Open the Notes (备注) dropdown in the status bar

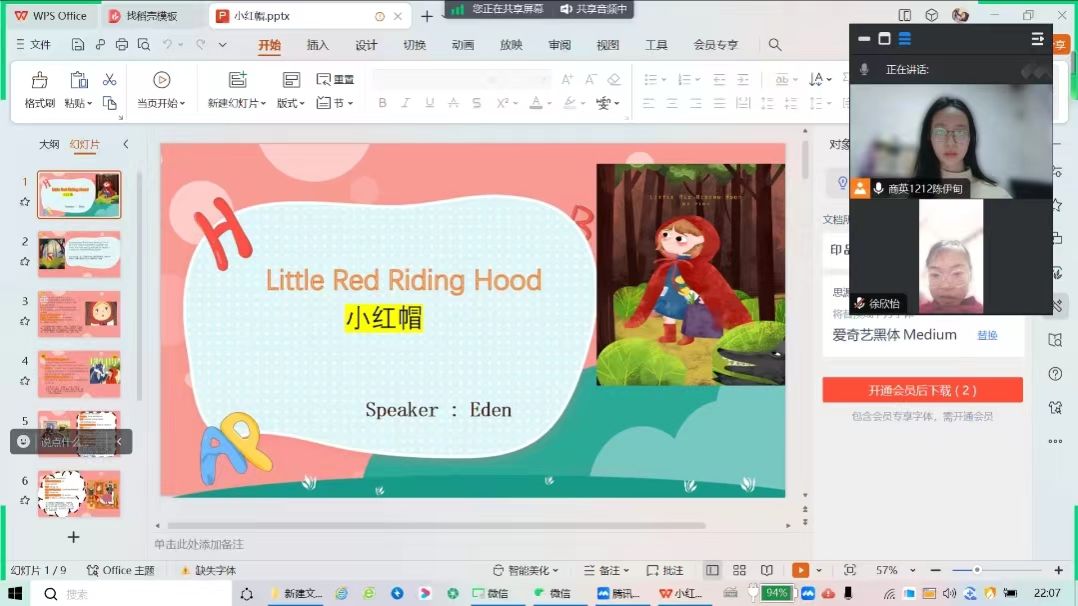click(606, 570)
